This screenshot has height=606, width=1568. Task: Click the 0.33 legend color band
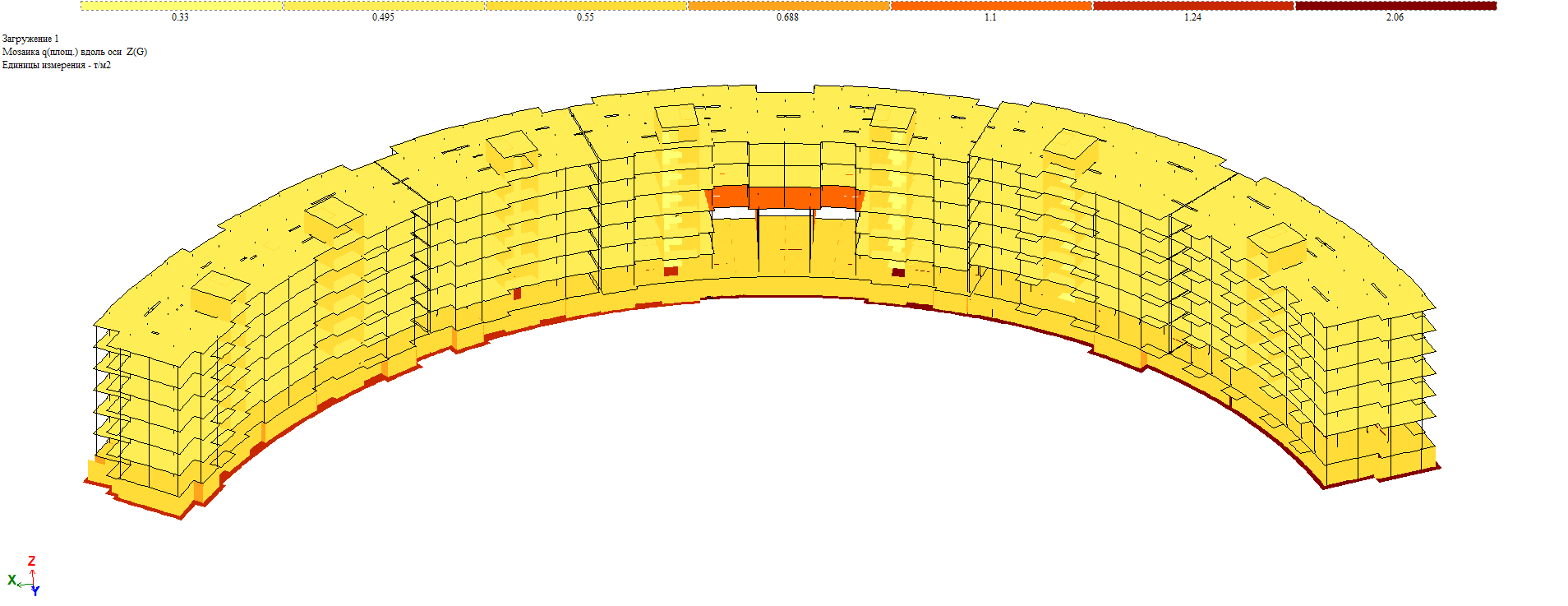[181, 6]
